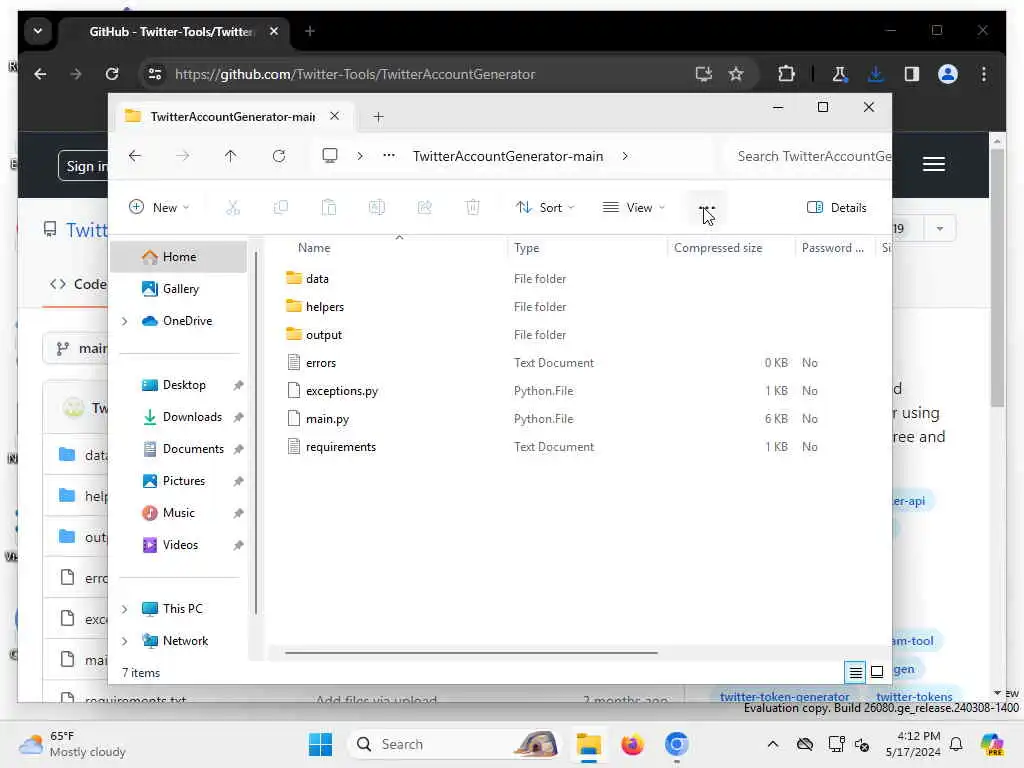Open Chrome tab search dropdown
Image resolution: width=1024 pixels, height=768 pixels.
click(x=38, y=31)
